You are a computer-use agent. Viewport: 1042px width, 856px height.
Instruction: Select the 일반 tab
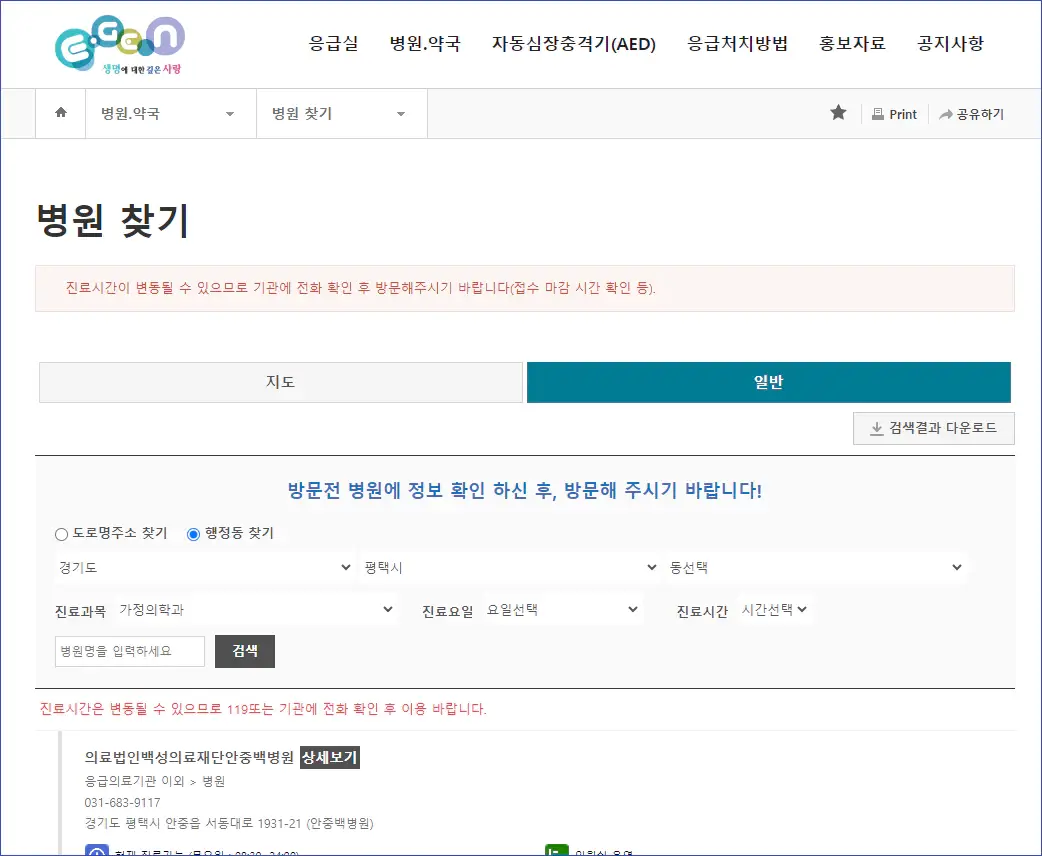pyautogui.click(x=769, y=382)
